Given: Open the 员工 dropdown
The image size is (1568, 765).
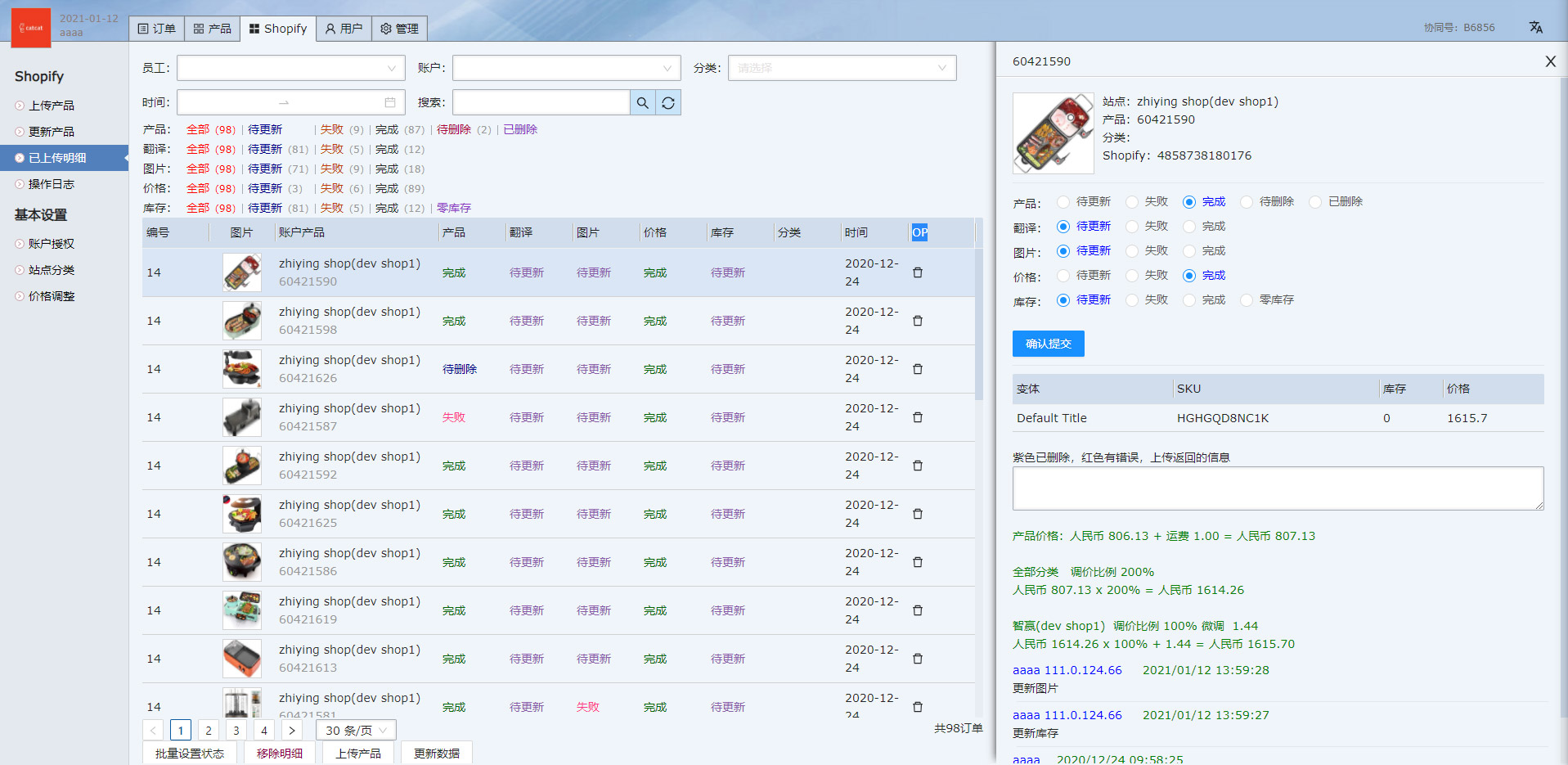Looking at the screenshot, I should [291, 68].
